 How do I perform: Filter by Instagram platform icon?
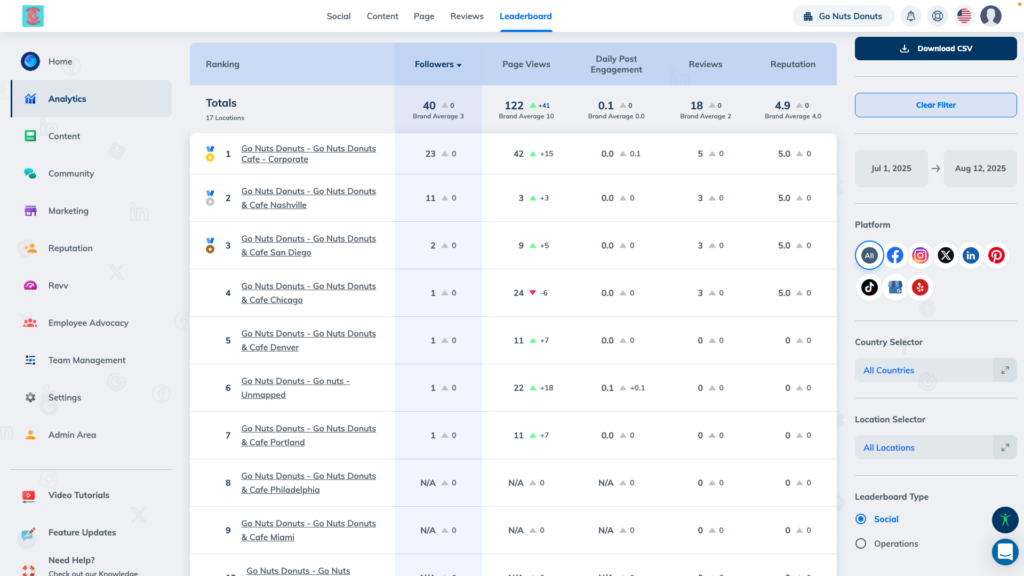[x=920, y=255]
